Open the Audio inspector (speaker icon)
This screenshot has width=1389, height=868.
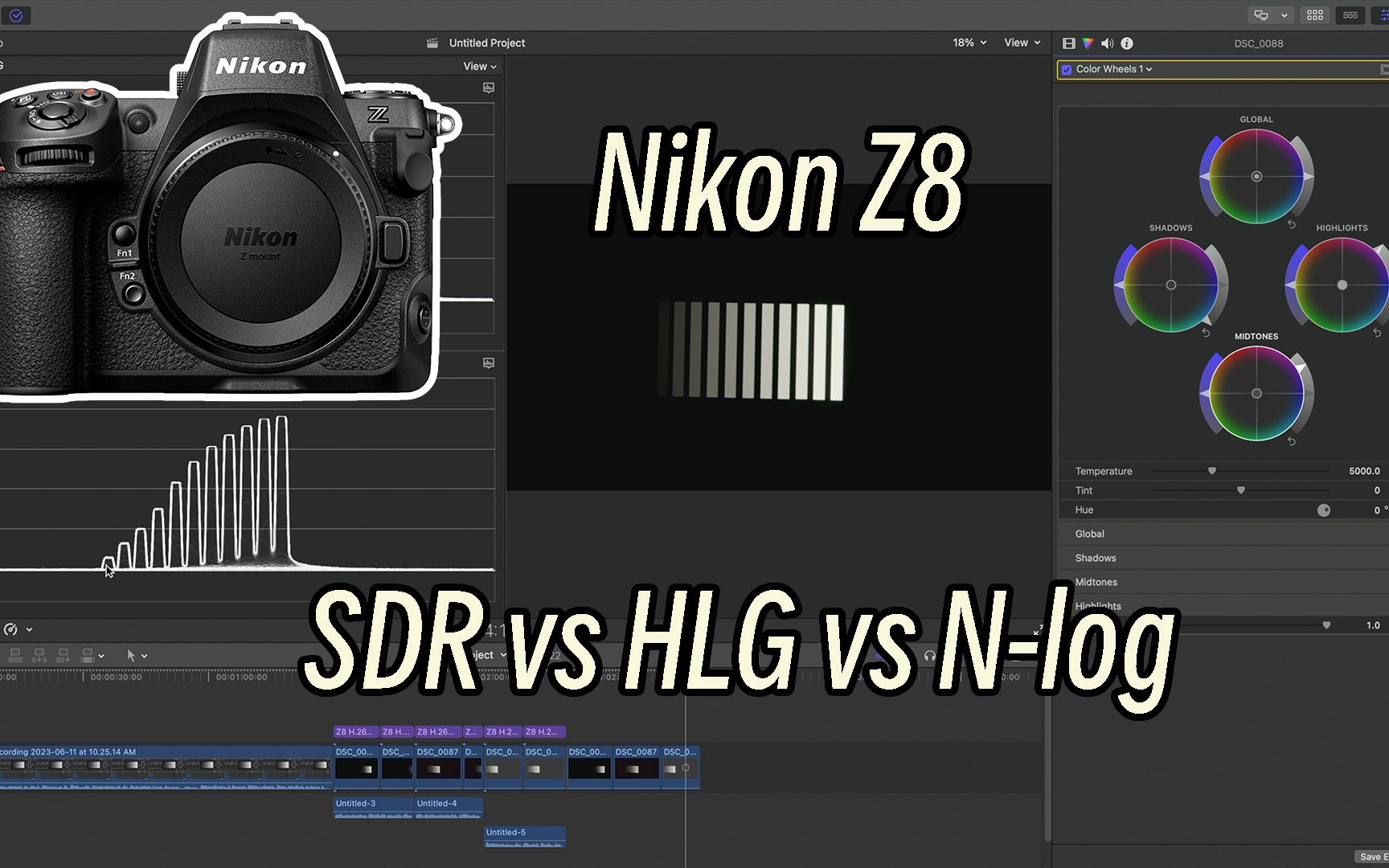[1107, 43]
